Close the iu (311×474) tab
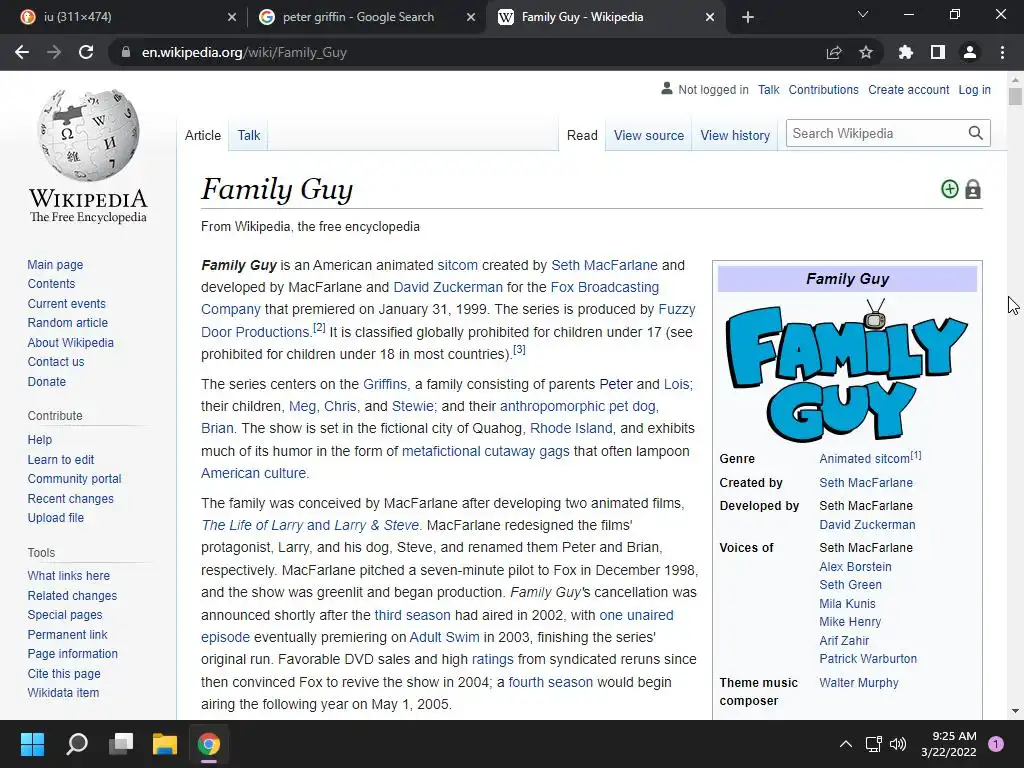This screenshot has width=1024, height=768. point(232,18)
